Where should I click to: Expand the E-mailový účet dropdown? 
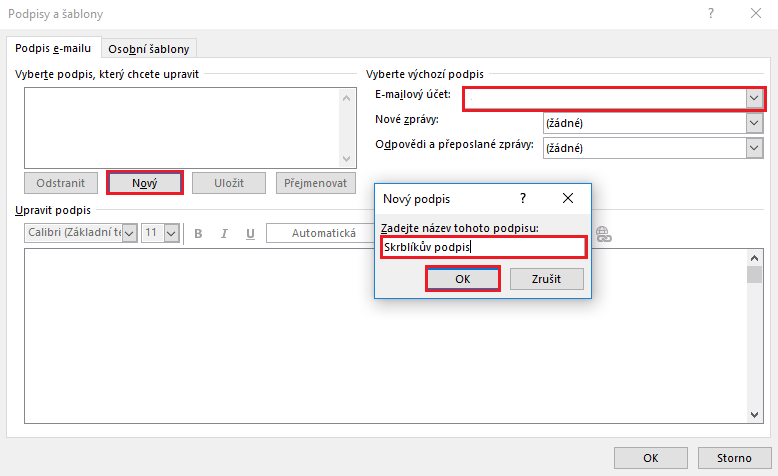pyautogui.click(x=754, y=98)
